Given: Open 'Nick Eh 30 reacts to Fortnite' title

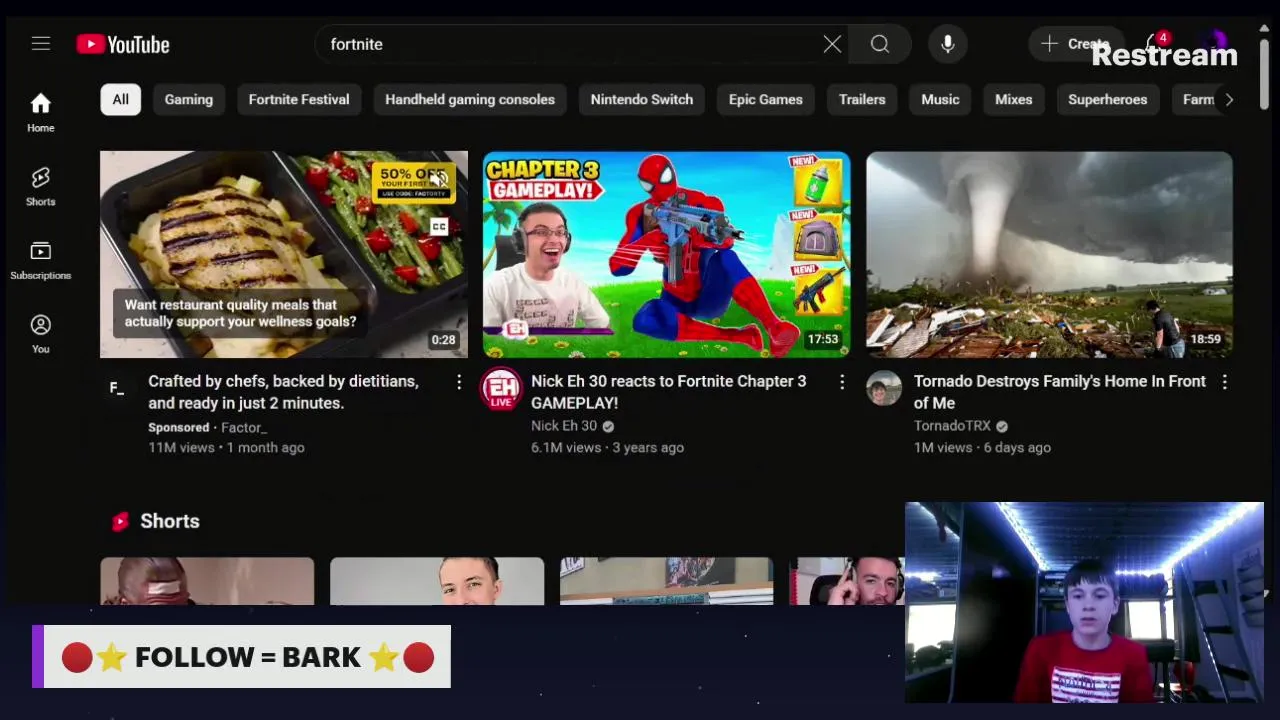Looking at the screenshot, I should 668,392.
